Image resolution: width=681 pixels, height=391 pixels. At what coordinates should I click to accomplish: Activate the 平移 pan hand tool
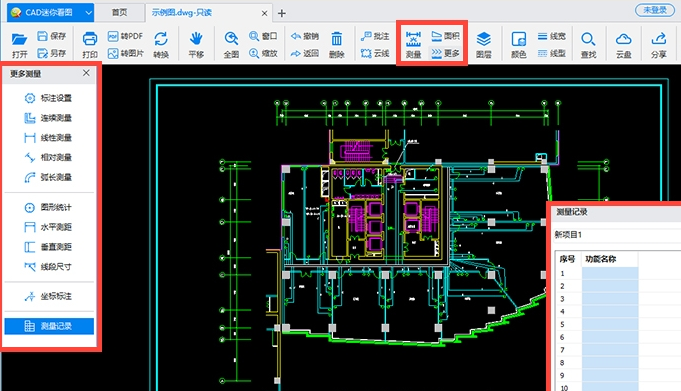(x=196, y=45)
